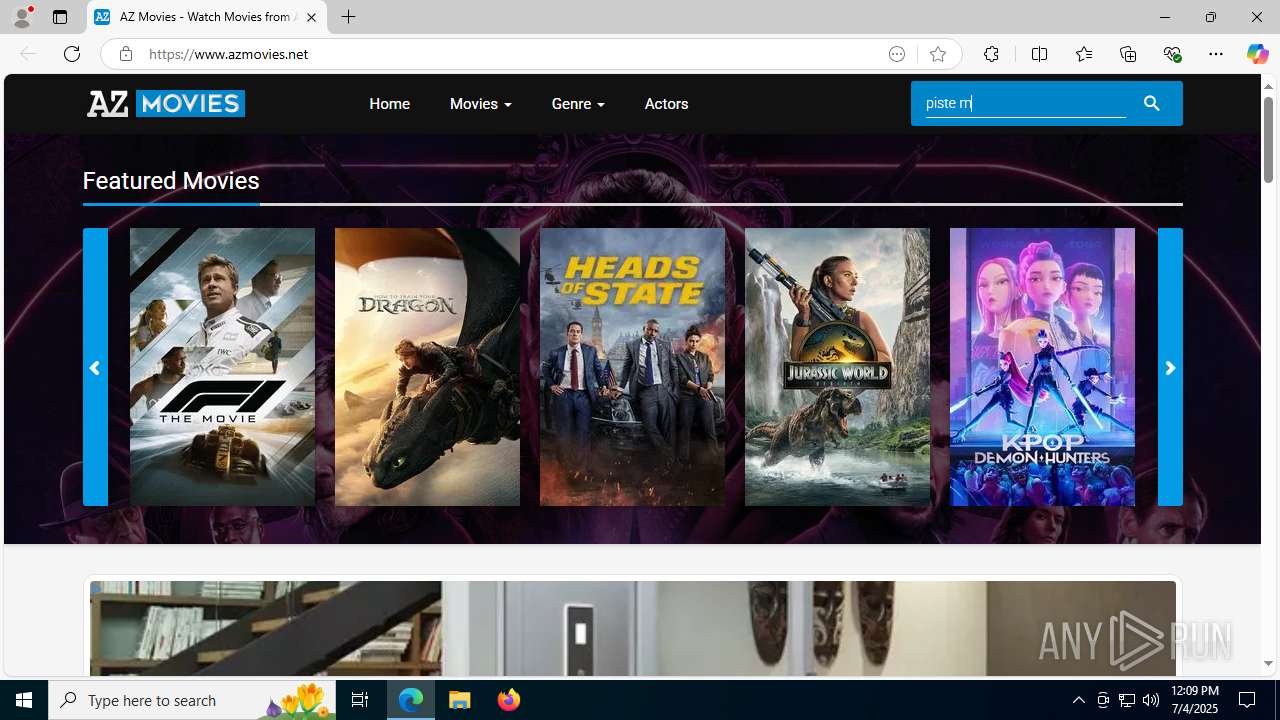This screenshot has width=1280, height=720.
Task: Show the previous featured movies with the left arrow
Action: pyautogui.click(x=95, y=367)
